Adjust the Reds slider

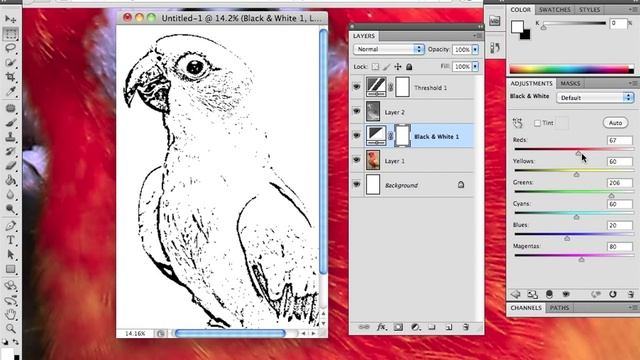(578, 153)
